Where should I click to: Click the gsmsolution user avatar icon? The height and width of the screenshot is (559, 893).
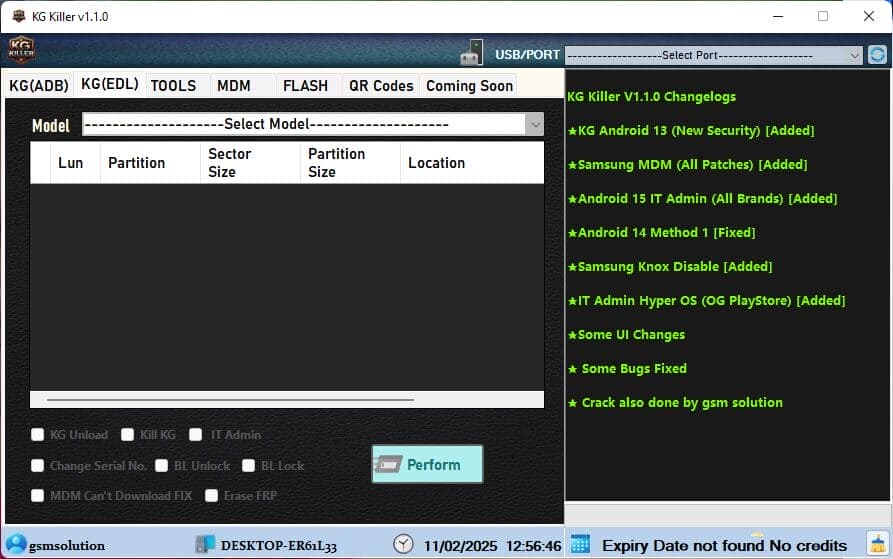(x=16, y=544)
